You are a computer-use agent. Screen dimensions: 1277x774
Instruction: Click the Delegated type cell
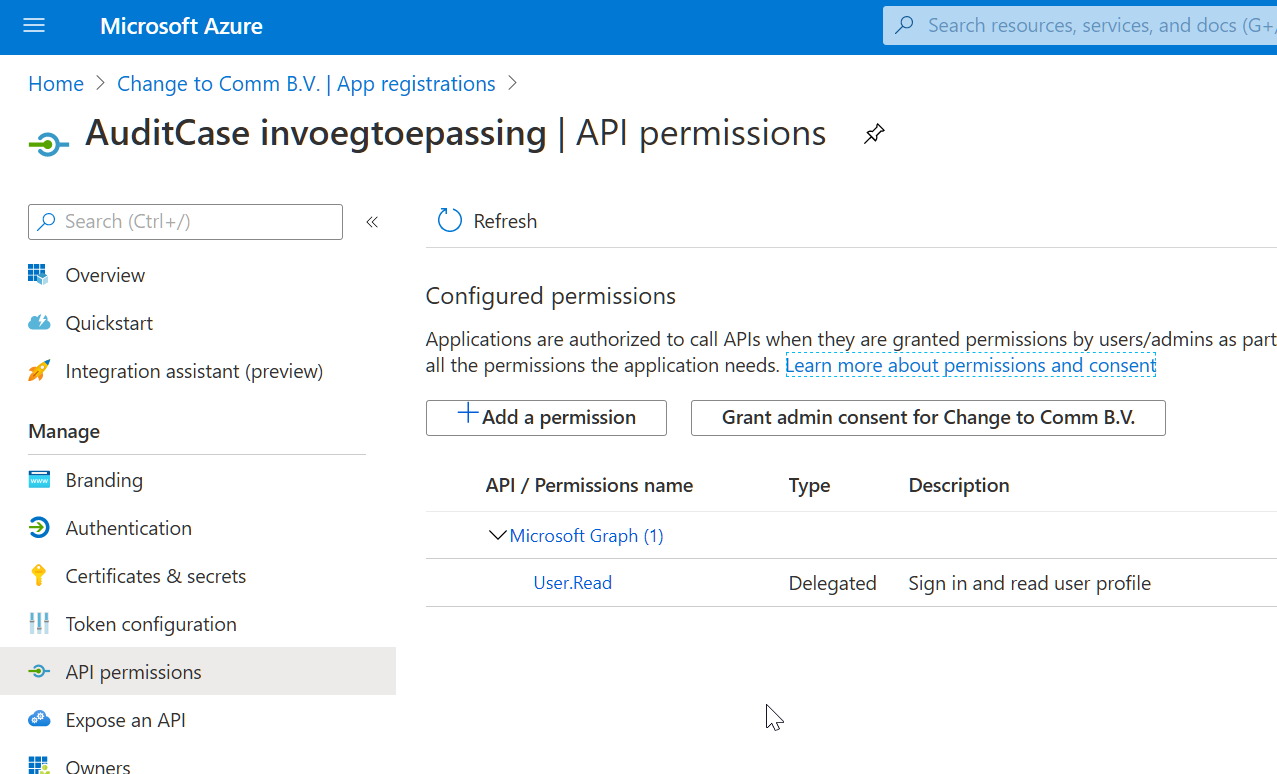(x=832, y=583)
